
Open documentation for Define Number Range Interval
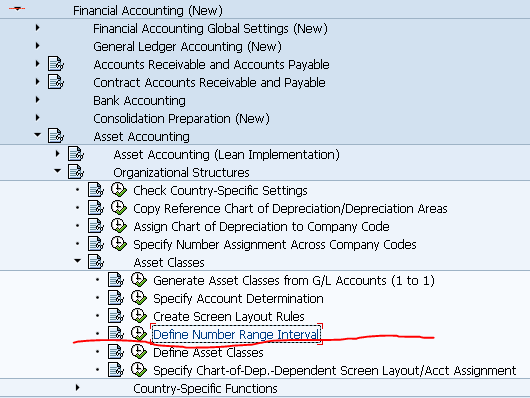point(116,333)
